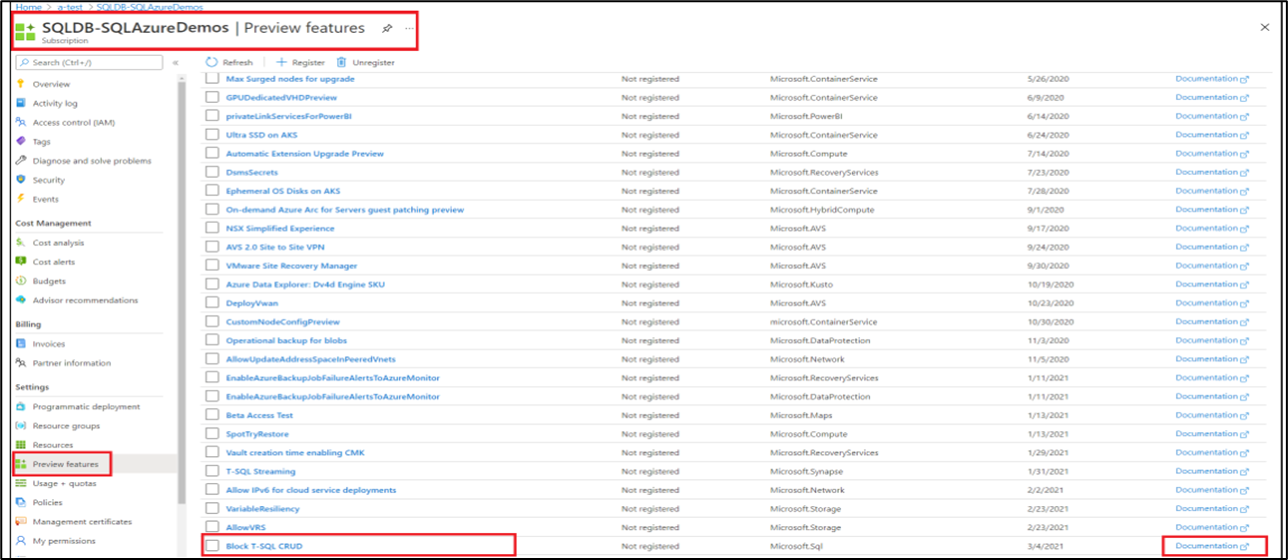Click the Register button
The height and width of the screenshot is (560, 1288).
click(300, 62)
